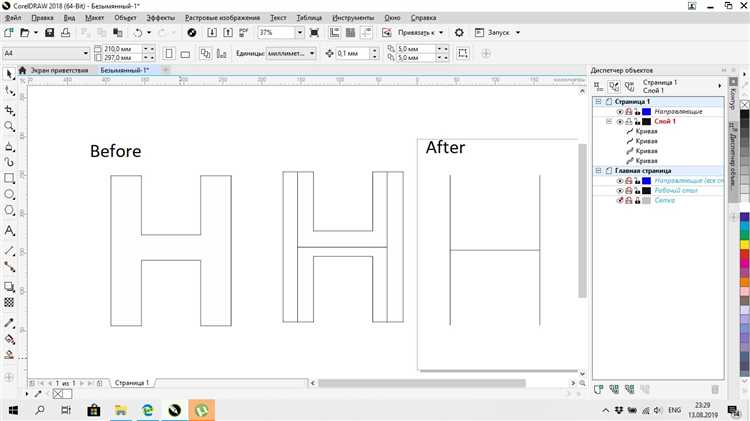Pick the yellow swatch in color palette
This screenshot has height=421, width=750.
coord(745,244)
